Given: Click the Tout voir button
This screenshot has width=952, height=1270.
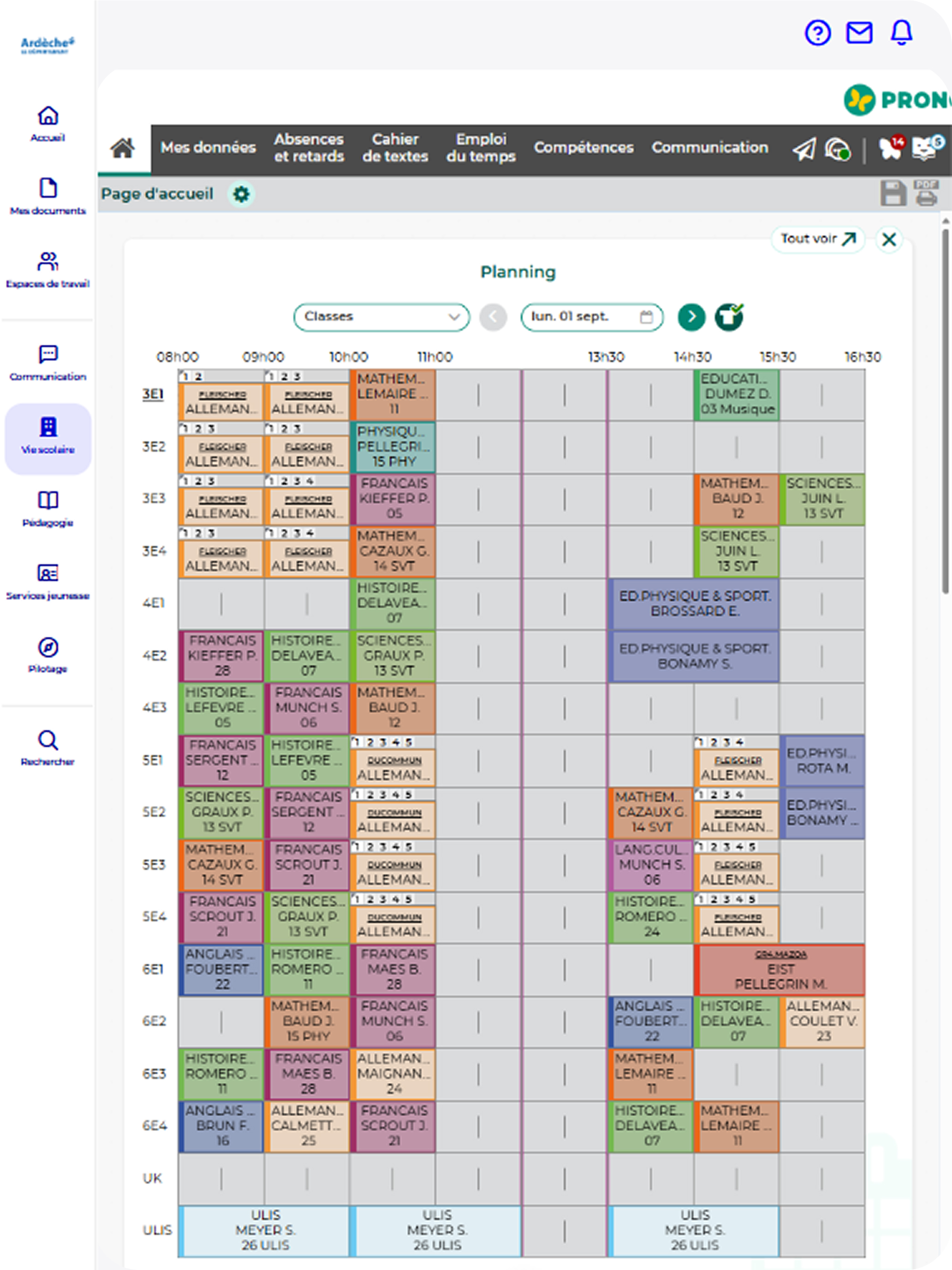Looking at the screenshot, I should click(x=818, y=239).
